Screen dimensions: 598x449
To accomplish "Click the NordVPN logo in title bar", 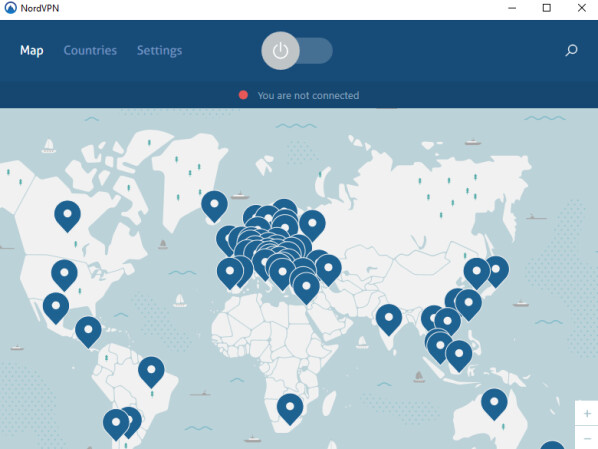I will (x=10, y=8).
